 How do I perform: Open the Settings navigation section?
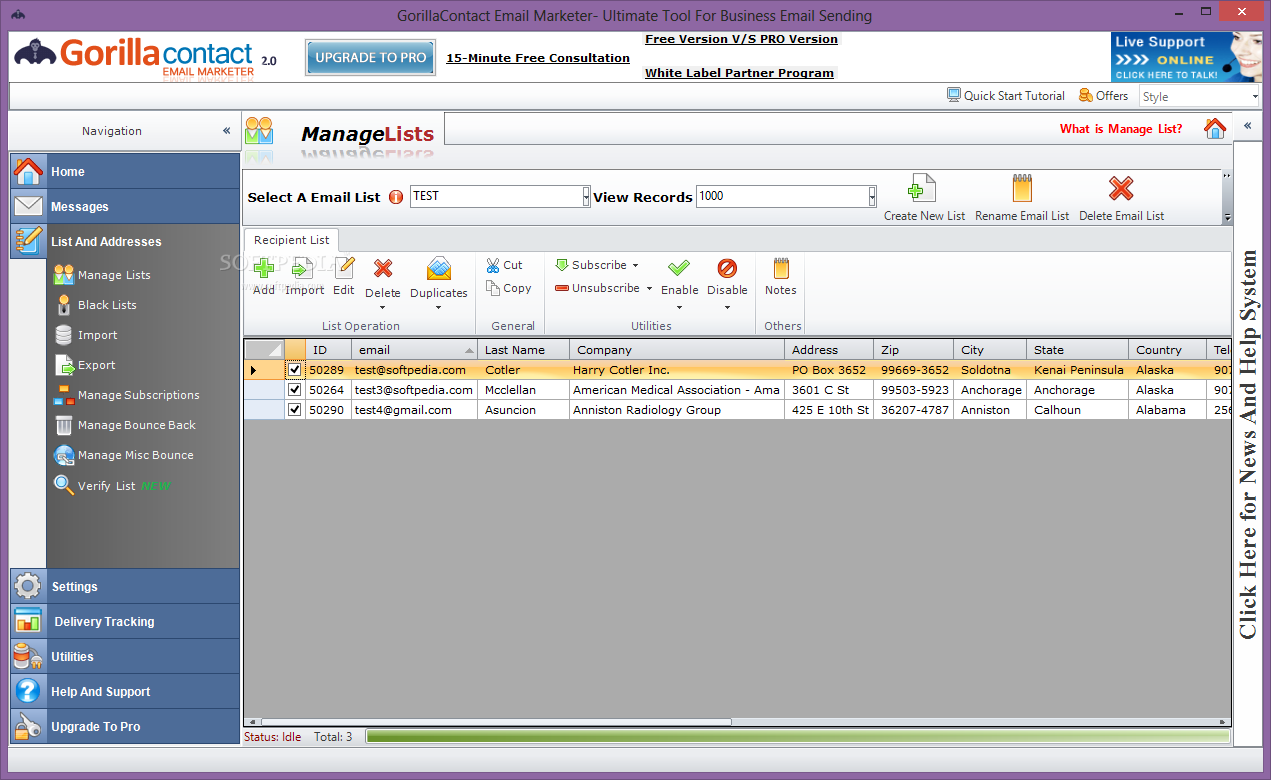(x=125, y=586)
